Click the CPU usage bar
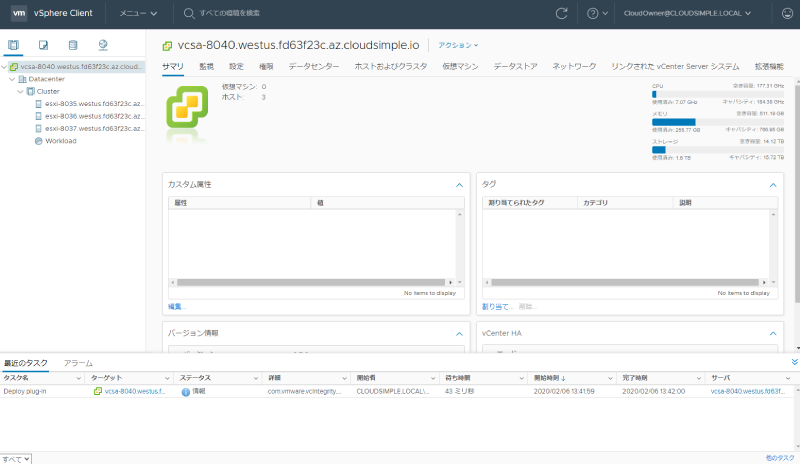Viewport: 800px width, 464px height. click(x=717, y=94)
